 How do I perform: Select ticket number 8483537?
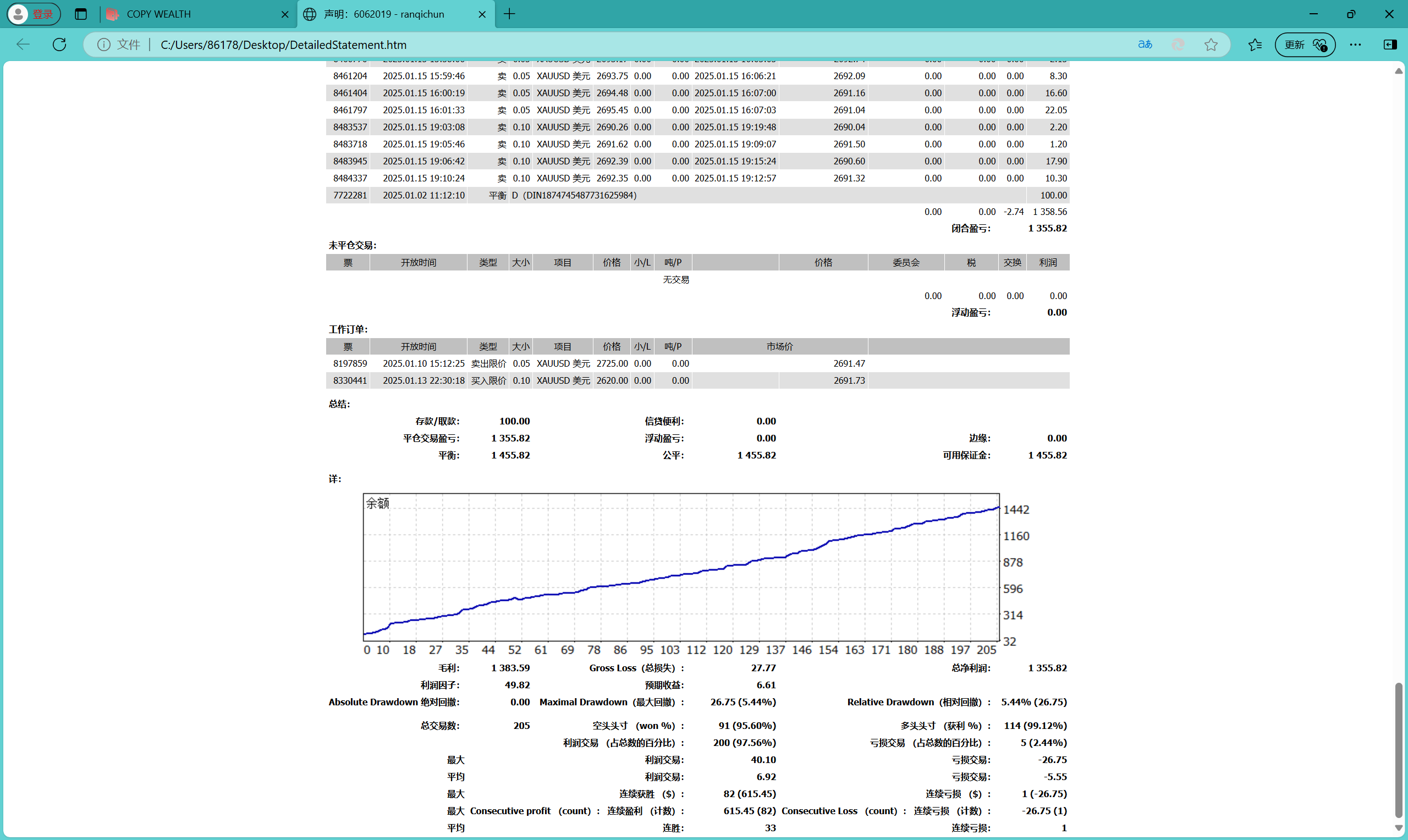tap(350, 127)
